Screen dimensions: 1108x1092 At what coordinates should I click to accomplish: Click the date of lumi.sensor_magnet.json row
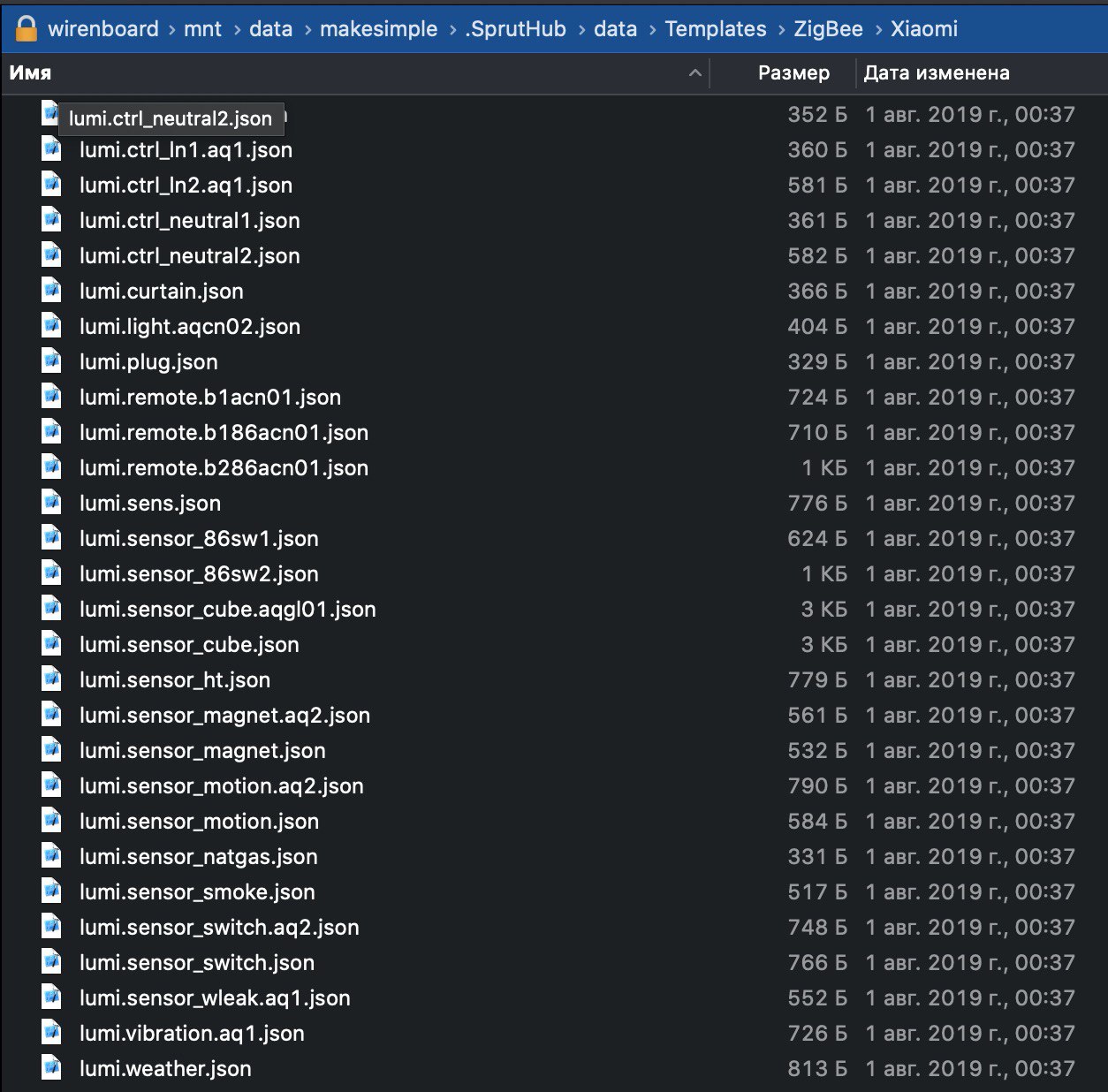point(970,751)
